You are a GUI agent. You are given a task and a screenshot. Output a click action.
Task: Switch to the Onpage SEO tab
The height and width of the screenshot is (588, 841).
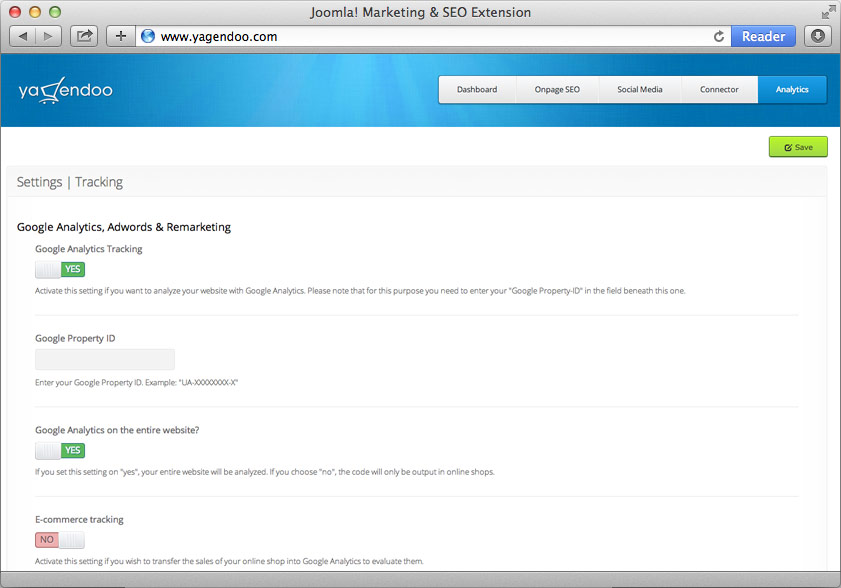click(x=558, y=90)
